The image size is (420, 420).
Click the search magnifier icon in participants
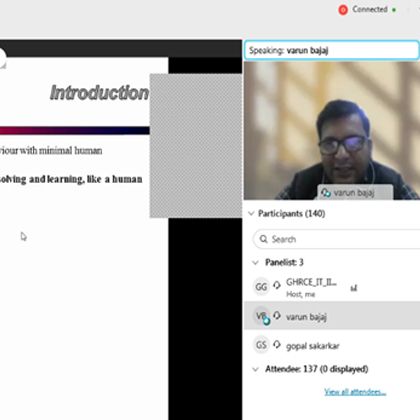click(263, 239)
